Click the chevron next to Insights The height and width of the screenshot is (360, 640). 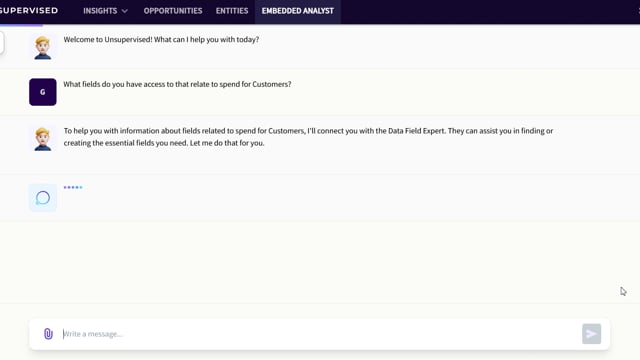coord(124,11)
